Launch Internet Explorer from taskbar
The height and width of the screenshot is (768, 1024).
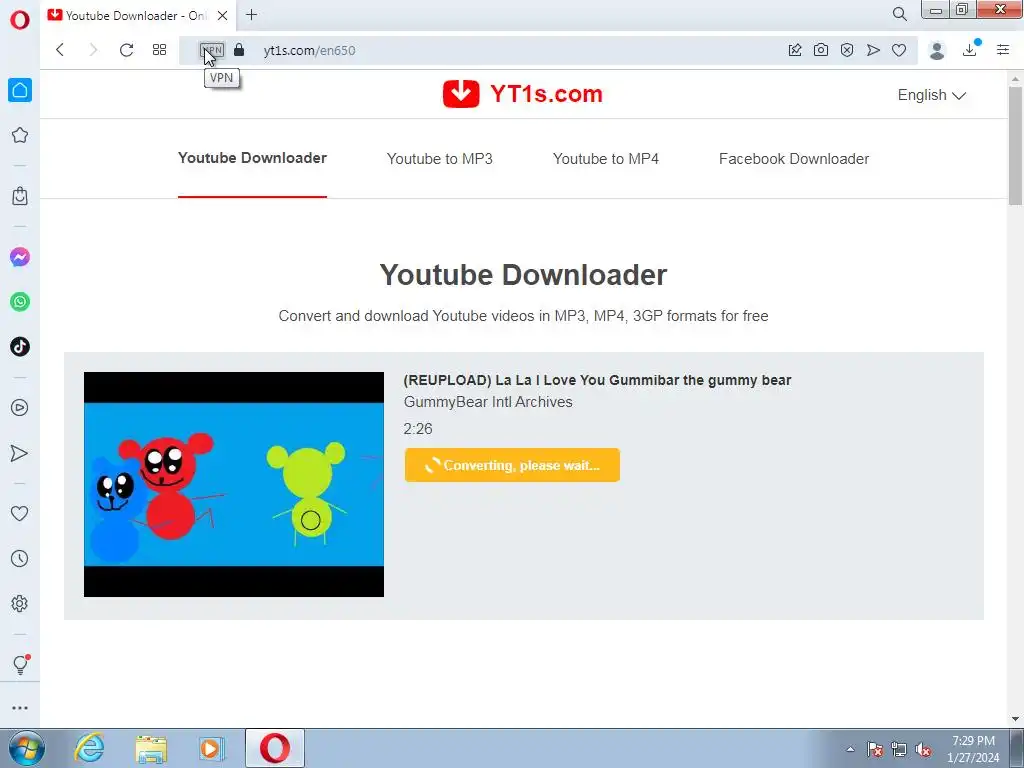(89, 748)
